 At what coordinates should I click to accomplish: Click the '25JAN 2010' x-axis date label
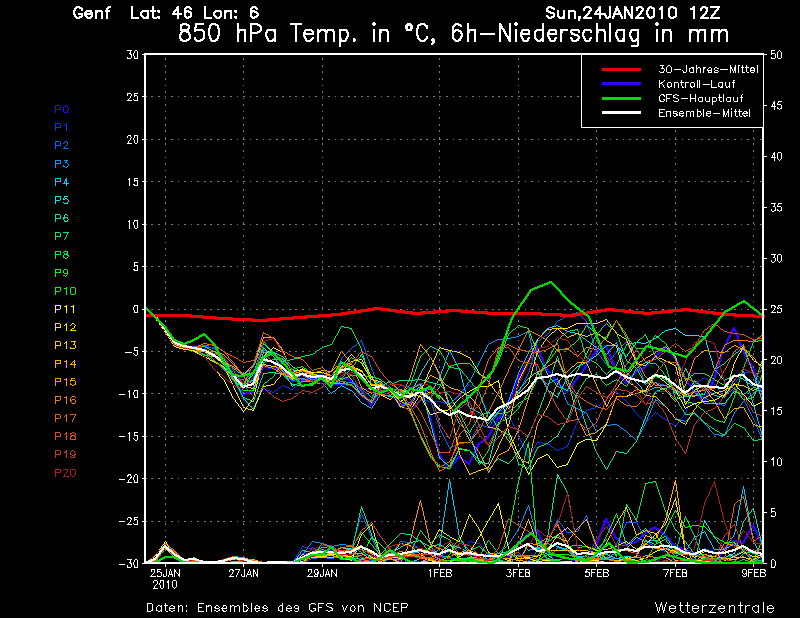coord(165,579)
